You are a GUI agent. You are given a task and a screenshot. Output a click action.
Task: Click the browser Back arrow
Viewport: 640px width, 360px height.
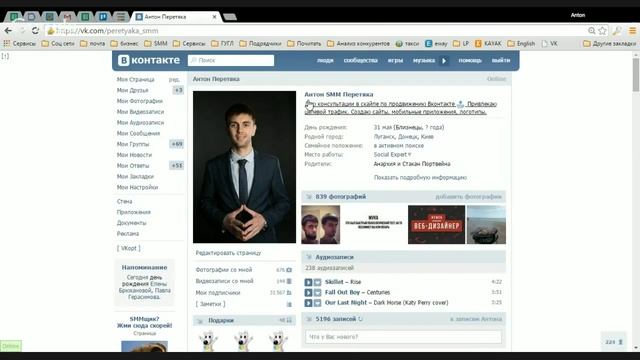click(8, 31)
